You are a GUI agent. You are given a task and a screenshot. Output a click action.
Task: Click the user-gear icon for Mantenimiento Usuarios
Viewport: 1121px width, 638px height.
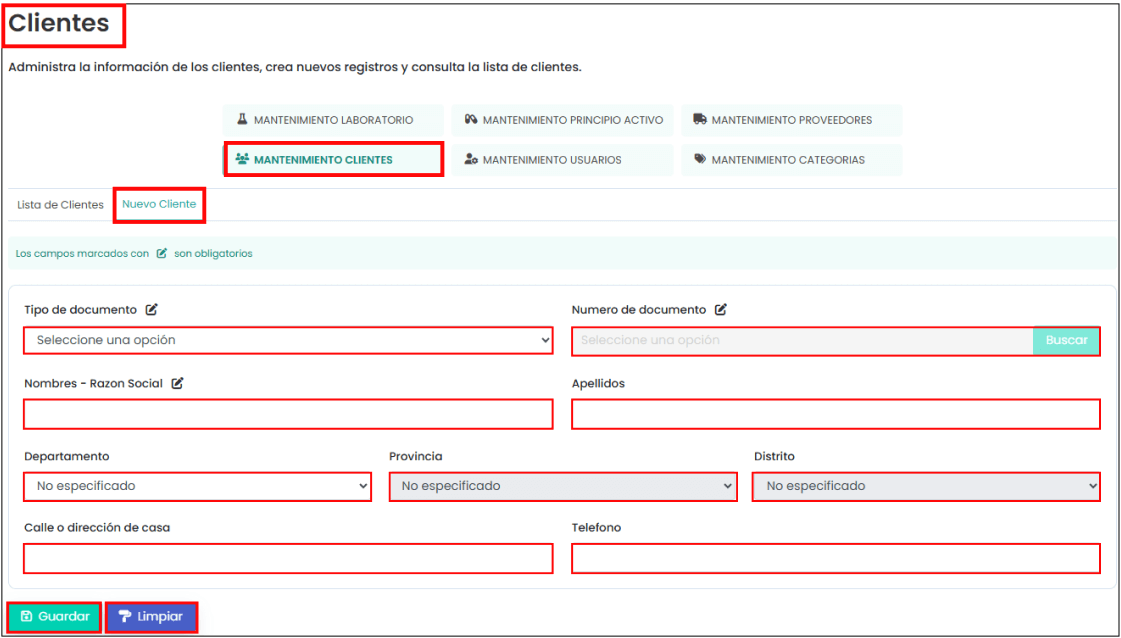click(x=471, y=159)
